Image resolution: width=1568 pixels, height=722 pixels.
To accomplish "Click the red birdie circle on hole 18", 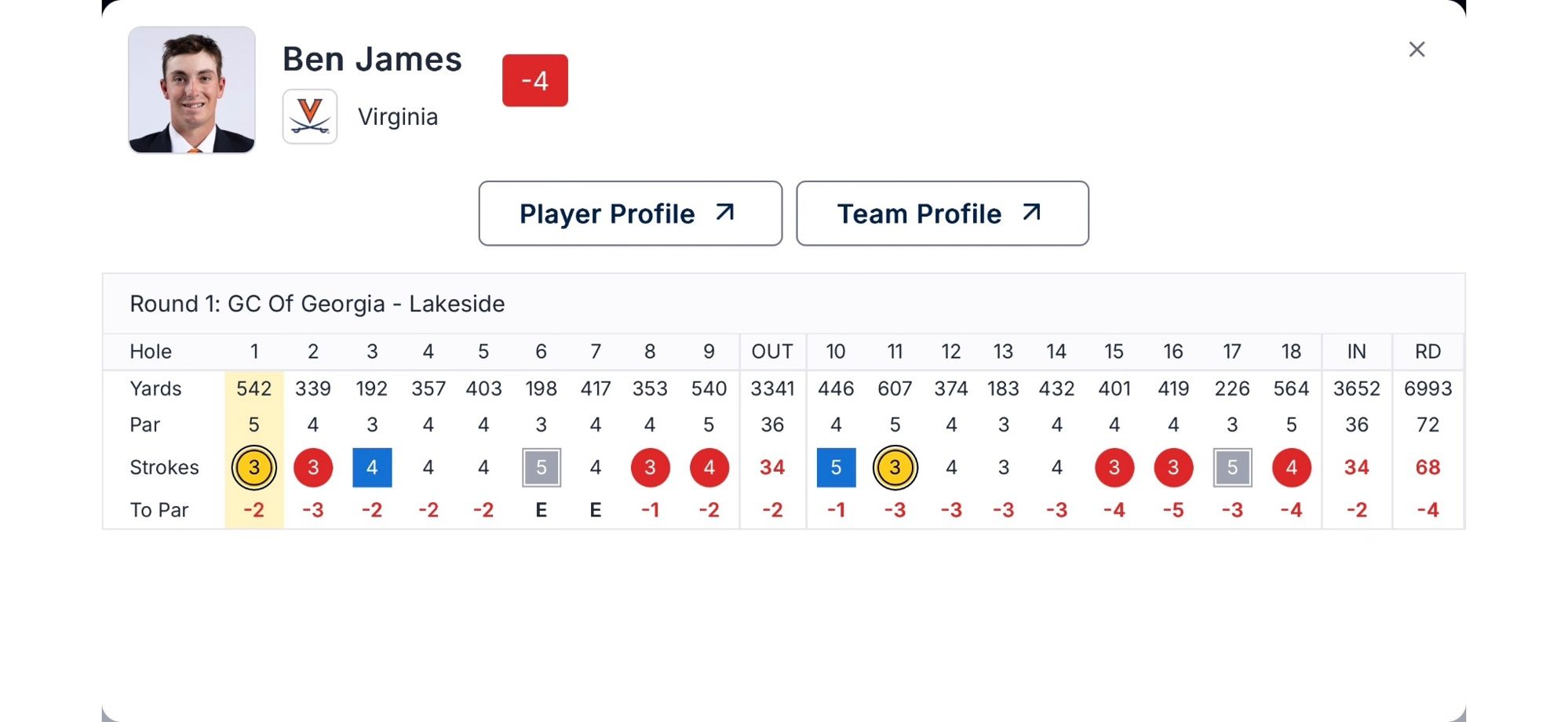I will pyautogui.click(x=1290, y=467).
